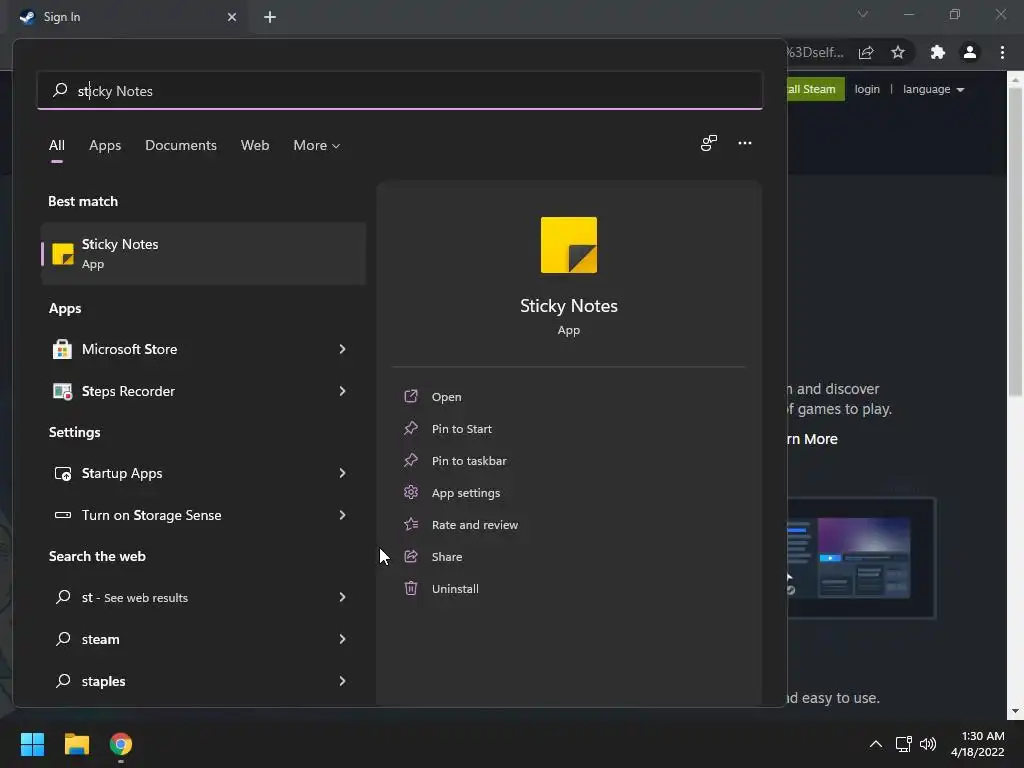Click the Startup Apps settings icon
The image size is (1024, 768).
point(63,473)
